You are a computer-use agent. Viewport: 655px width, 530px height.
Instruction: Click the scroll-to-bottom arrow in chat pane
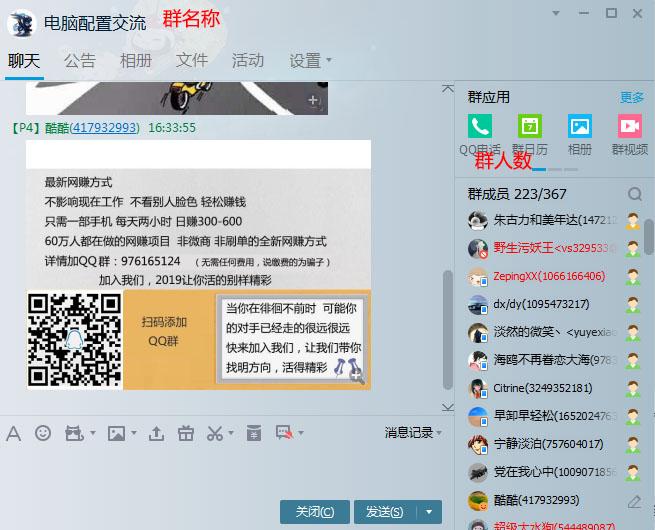[x=448, y=407]
